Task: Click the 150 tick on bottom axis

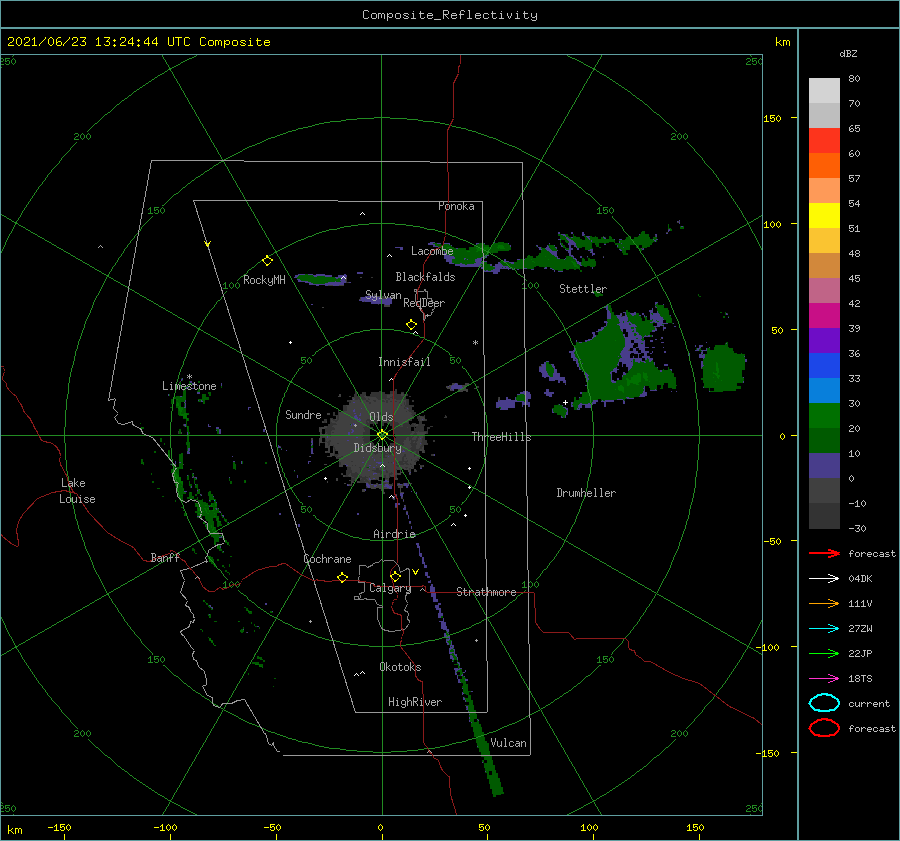Action: click(x=695, y=827)
